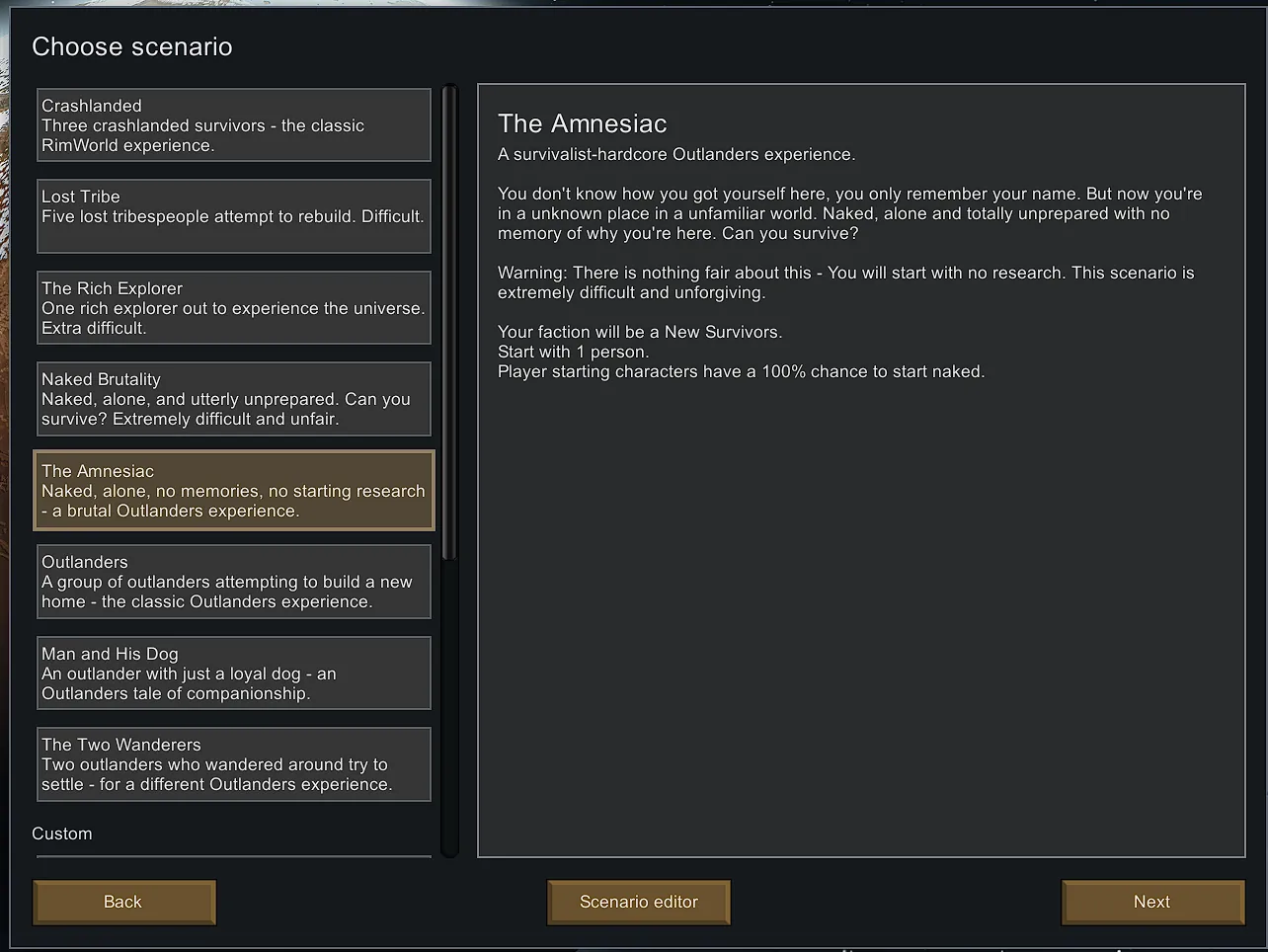Click the New Survivors faction line
The image size is (1268, 952).
pos(639,332)
